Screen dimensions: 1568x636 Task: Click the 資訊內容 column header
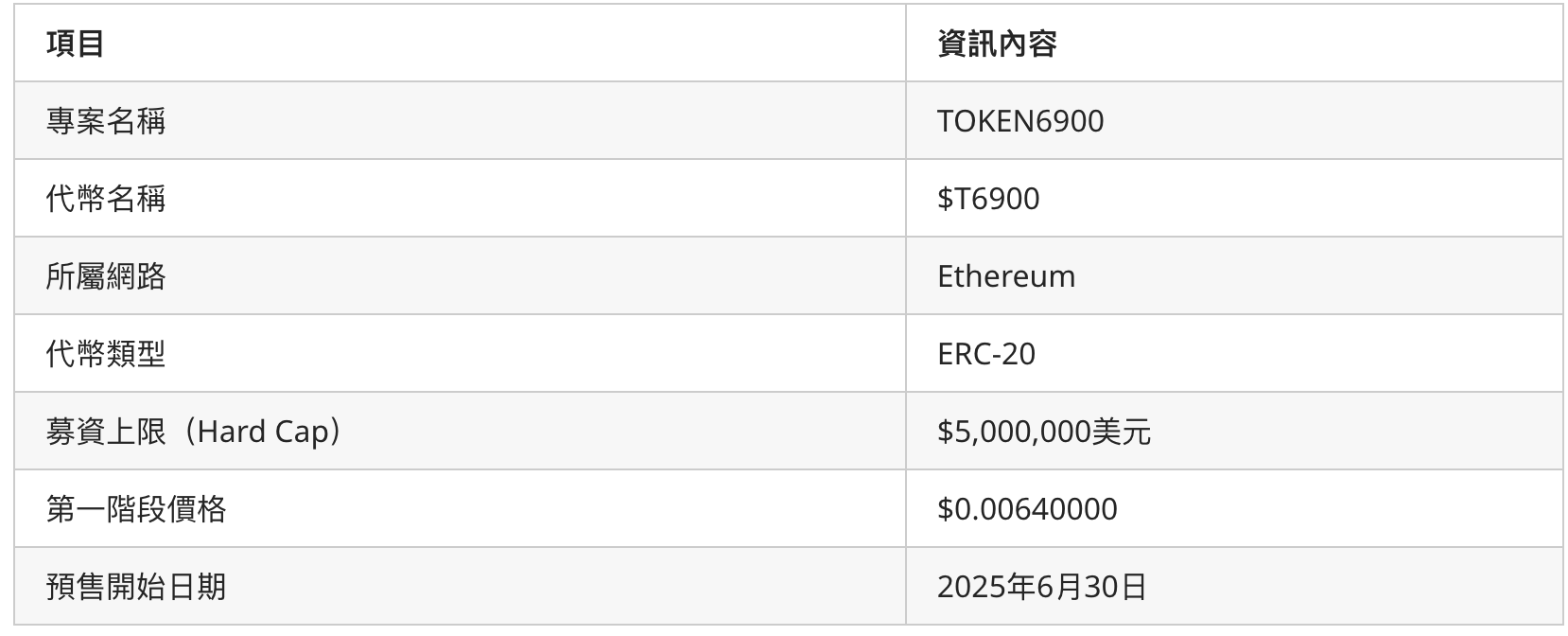point(996,44)
